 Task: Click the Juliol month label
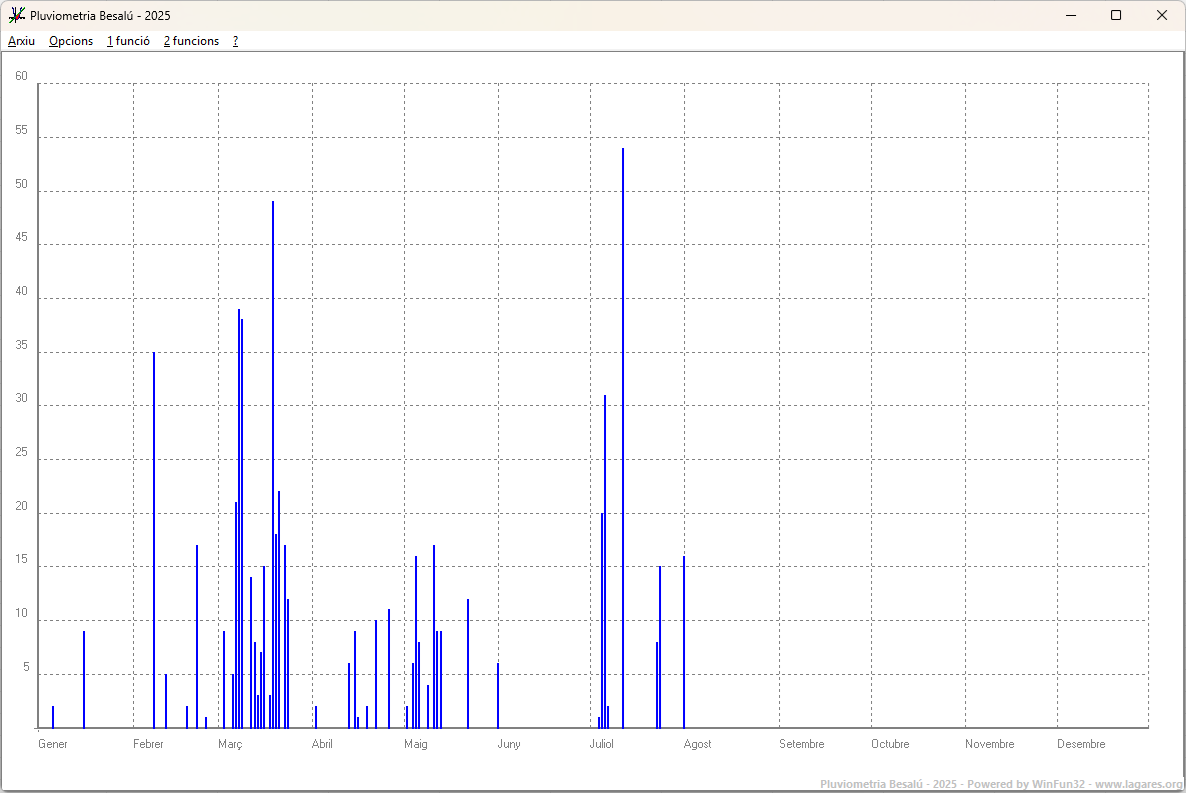tap(602, 744)
